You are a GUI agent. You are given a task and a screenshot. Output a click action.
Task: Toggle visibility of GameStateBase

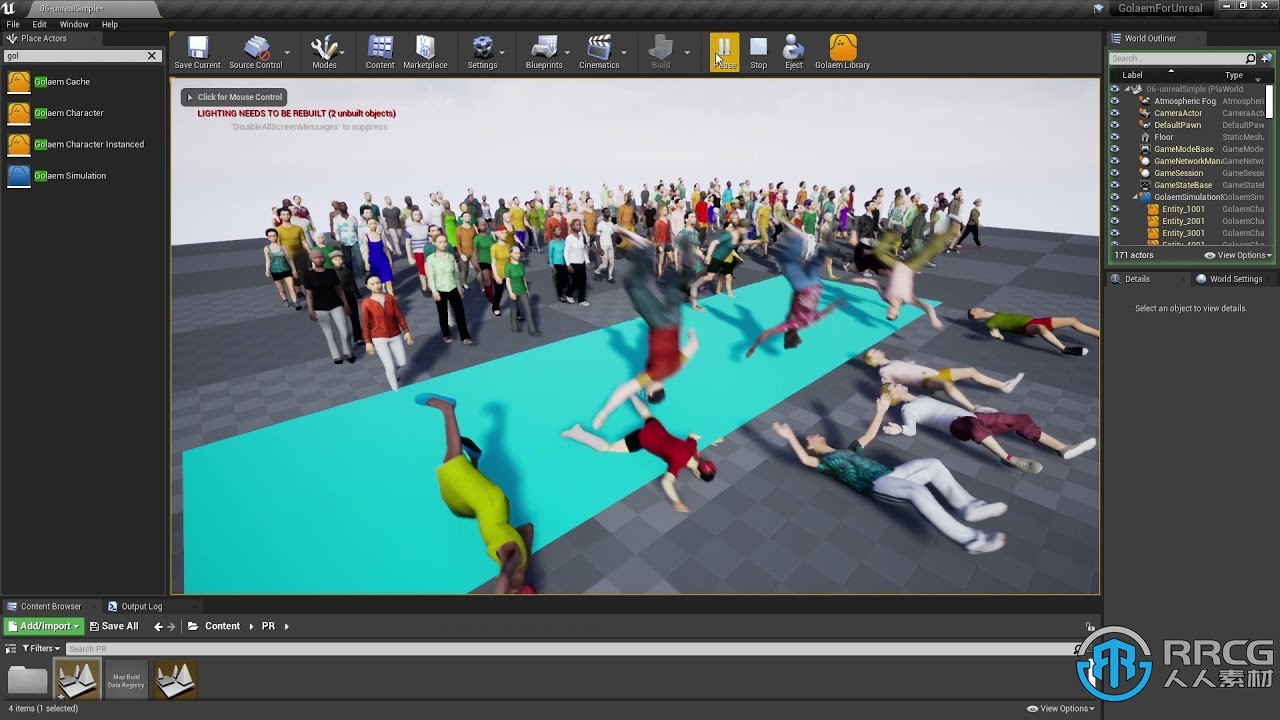1115,185
